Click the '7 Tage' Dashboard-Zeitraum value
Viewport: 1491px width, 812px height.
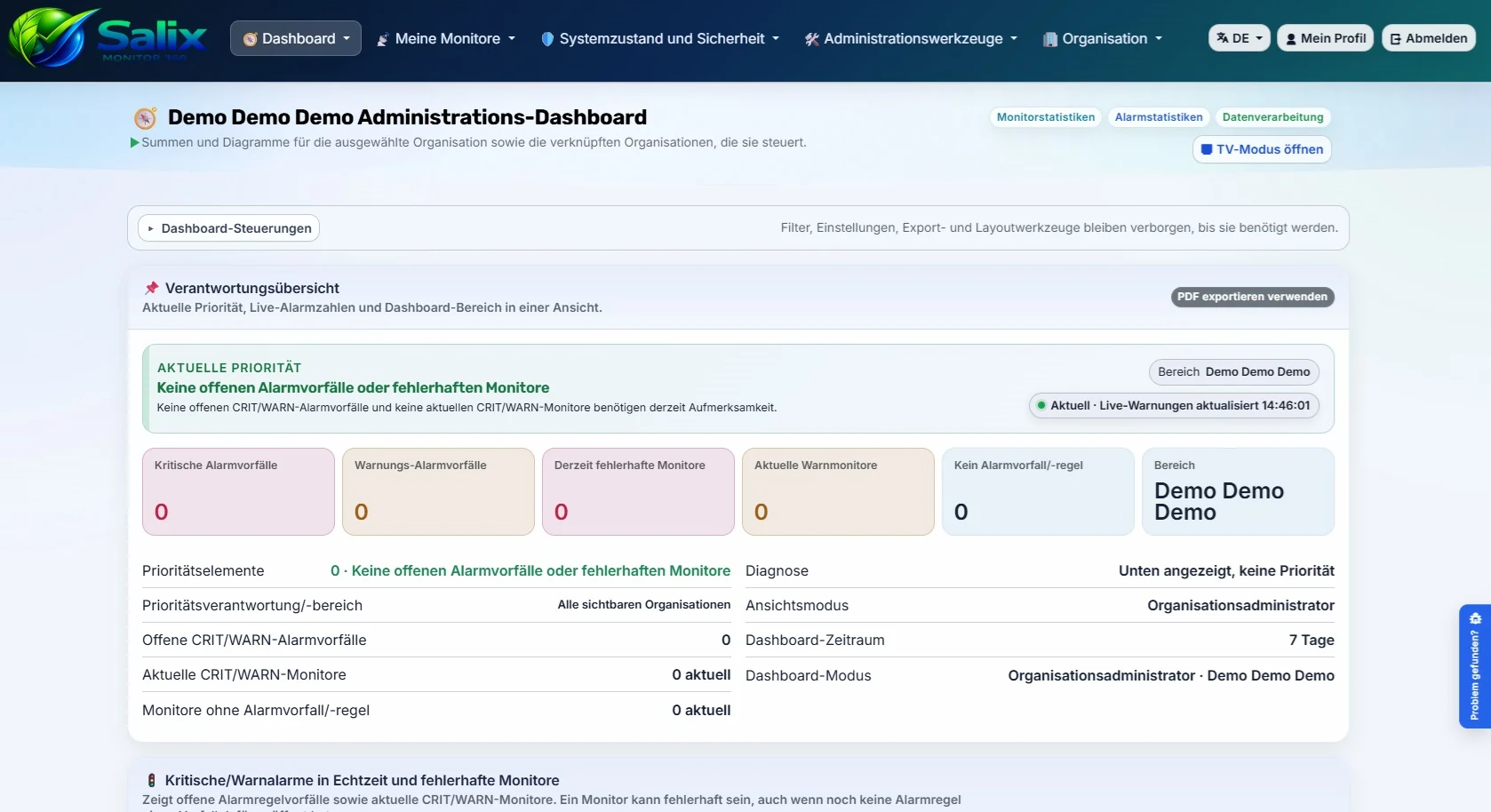[x=1312, y=640]
